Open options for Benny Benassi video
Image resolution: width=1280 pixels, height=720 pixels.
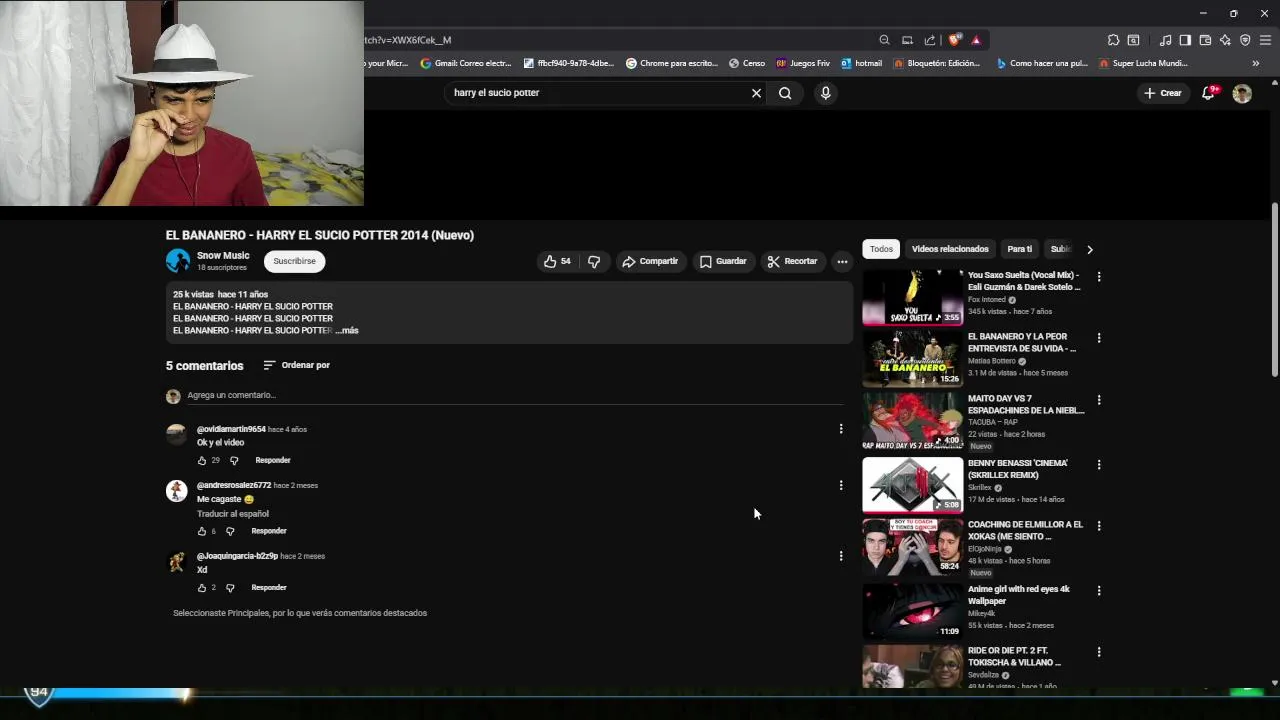point(1099,465)
